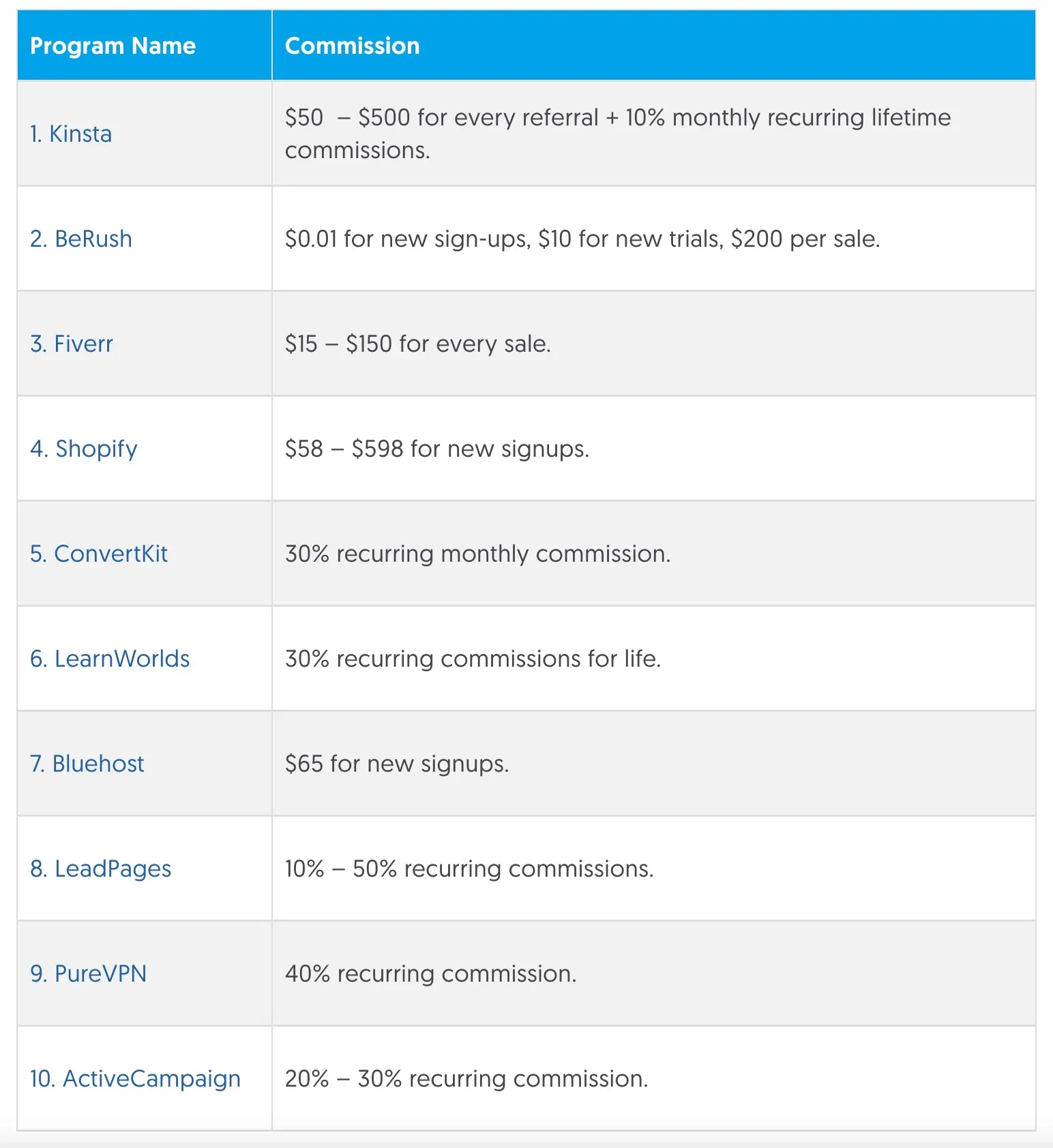Follow the Shopify link
Image resolution: width=1053 pixels, height=1148 pixels.
84,449
